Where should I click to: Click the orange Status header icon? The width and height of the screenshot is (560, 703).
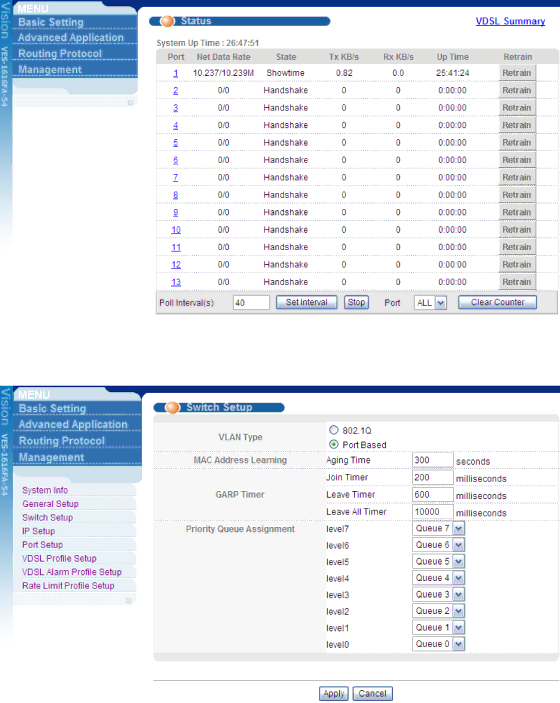[x=167, y=21]
